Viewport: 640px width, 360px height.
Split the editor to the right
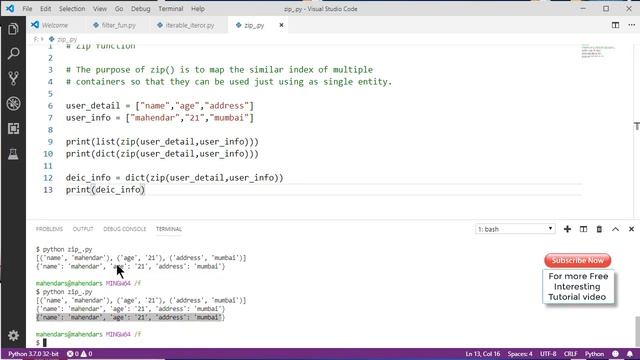pyautogui.click(x=615, y=25)
